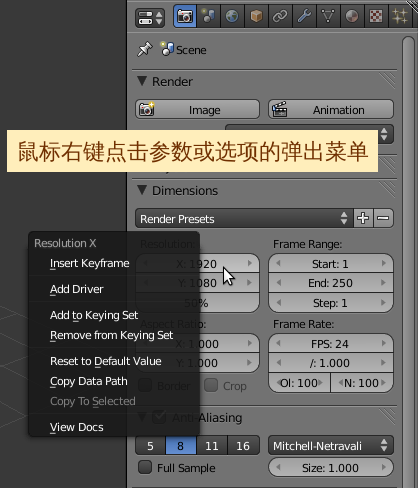This screenshot has height=488, width=418.
Task: Click the Image render button
Action: point(197,109)
